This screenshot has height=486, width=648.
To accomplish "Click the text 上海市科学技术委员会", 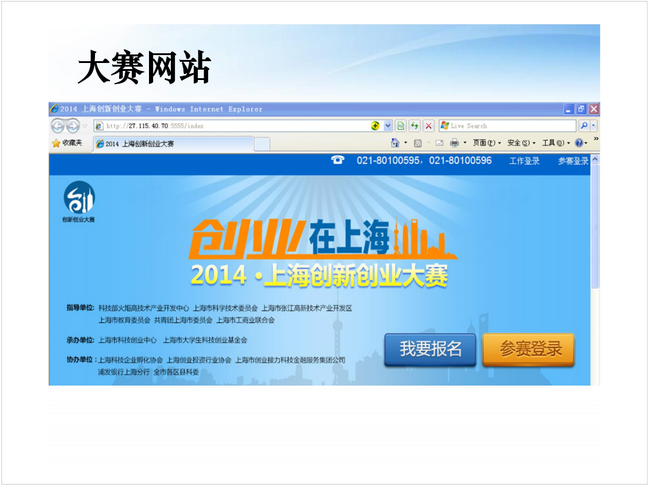I will [225, 308].
